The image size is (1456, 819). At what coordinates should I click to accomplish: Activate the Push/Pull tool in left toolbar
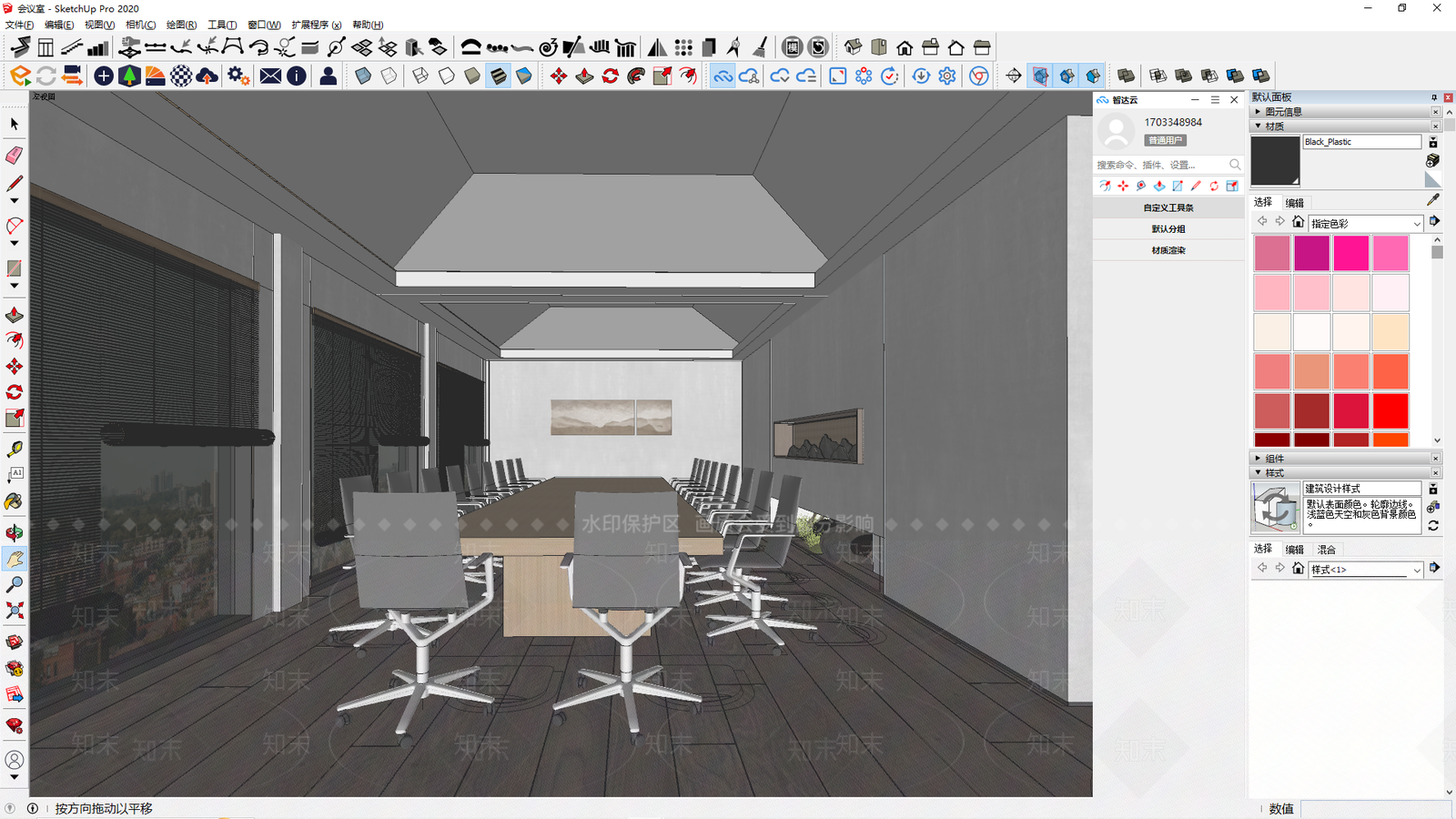coord(15,315)
